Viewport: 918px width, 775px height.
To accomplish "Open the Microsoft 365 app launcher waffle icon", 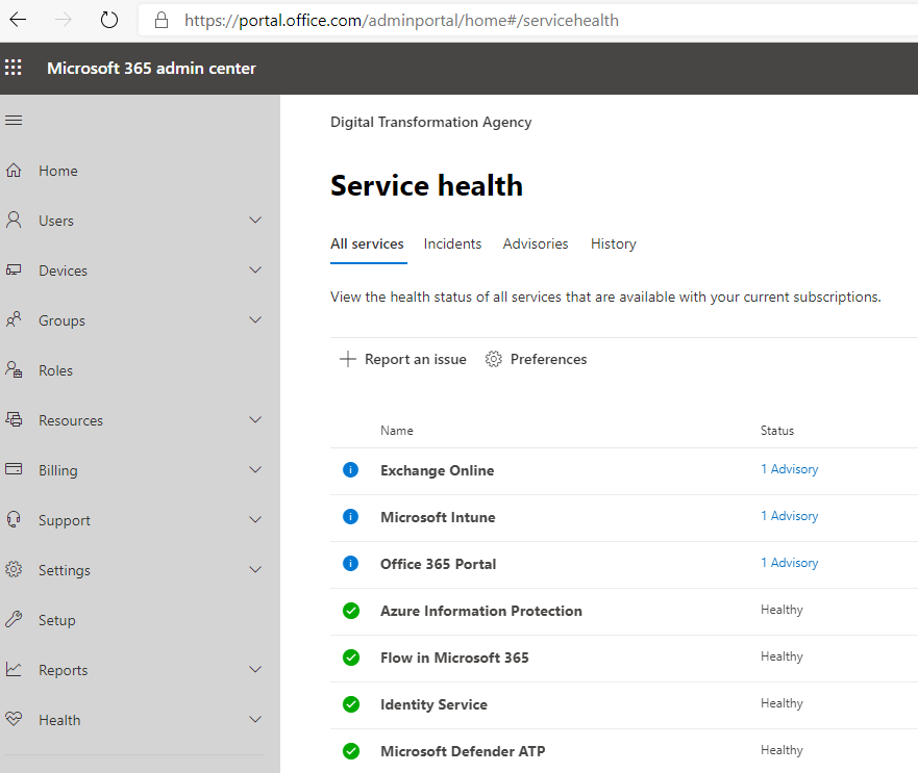I will pyautogui.click(x=13, y=68).
